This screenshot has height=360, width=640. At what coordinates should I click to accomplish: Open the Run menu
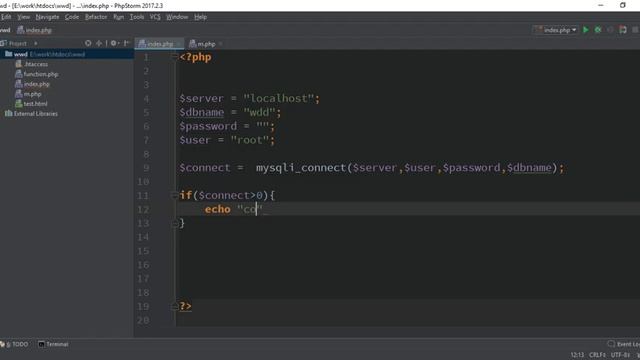118,17
